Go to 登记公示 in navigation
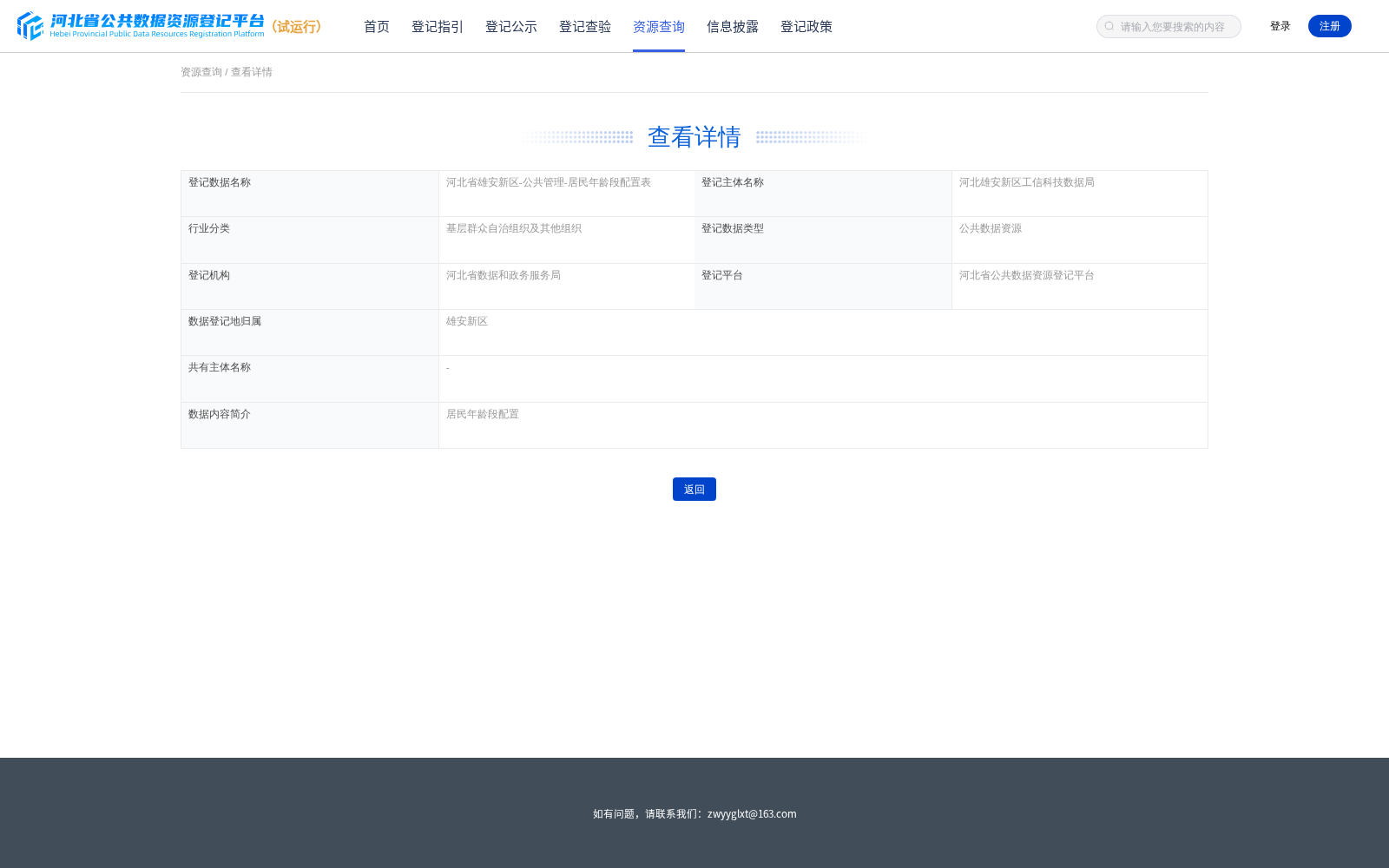This screenshot has width=1389, height=868. point(511,27)
